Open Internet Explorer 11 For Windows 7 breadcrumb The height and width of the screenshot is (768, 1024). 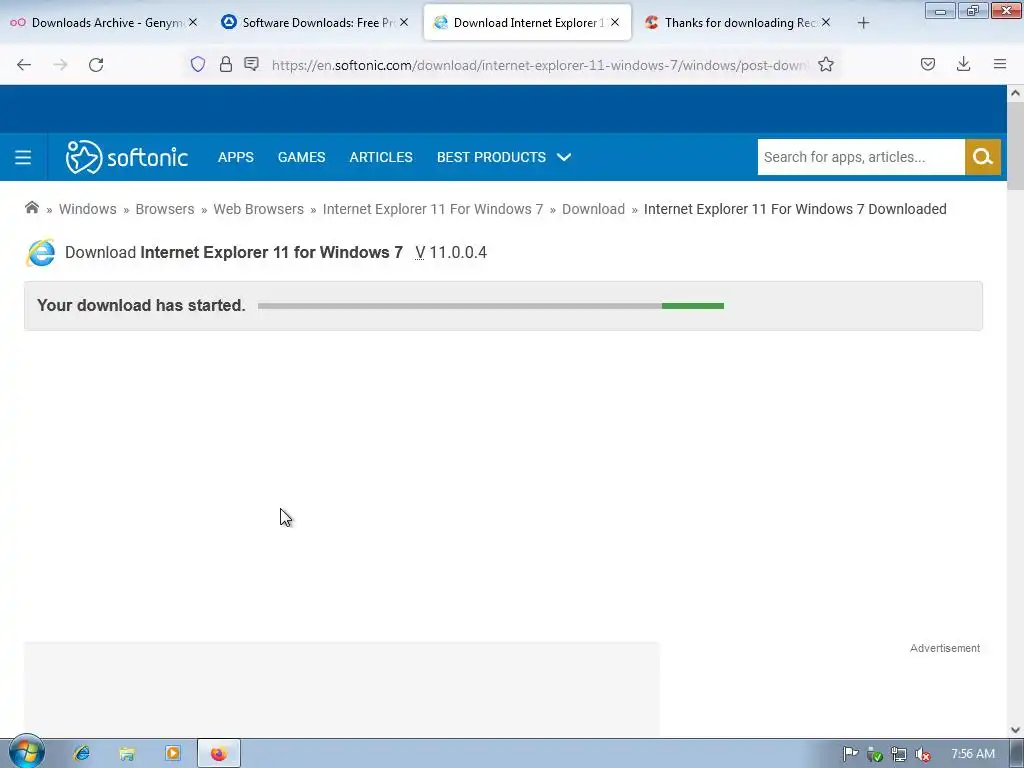point(432,209)
